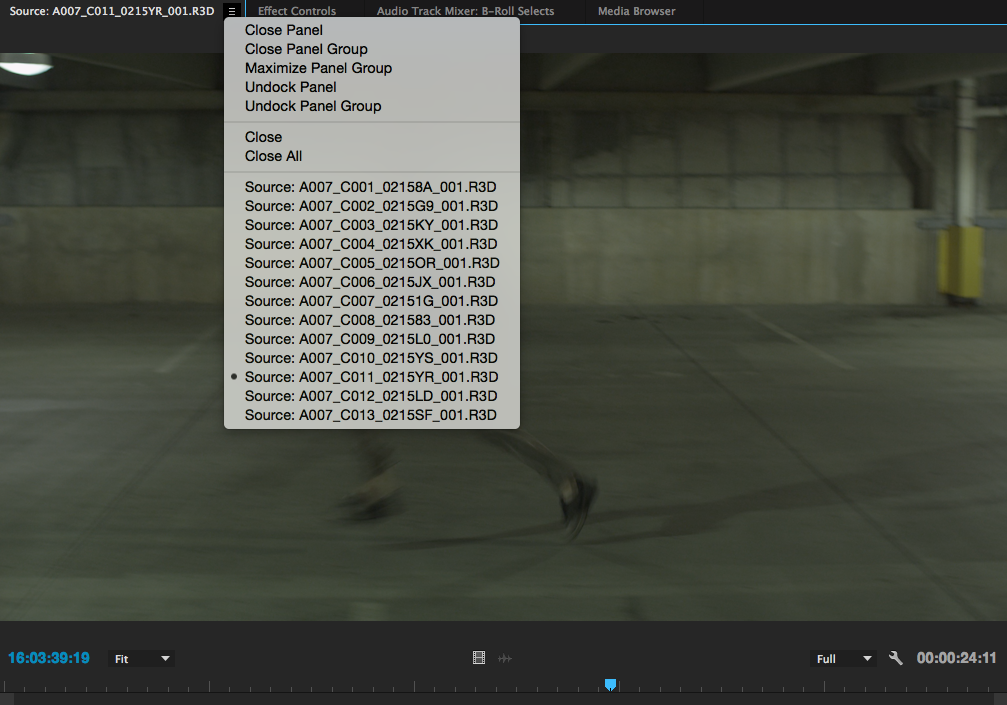Click the blue source timecode 16:03:39:19
The width and height of the screenshot is (1007, 705).
pos(48,657)
